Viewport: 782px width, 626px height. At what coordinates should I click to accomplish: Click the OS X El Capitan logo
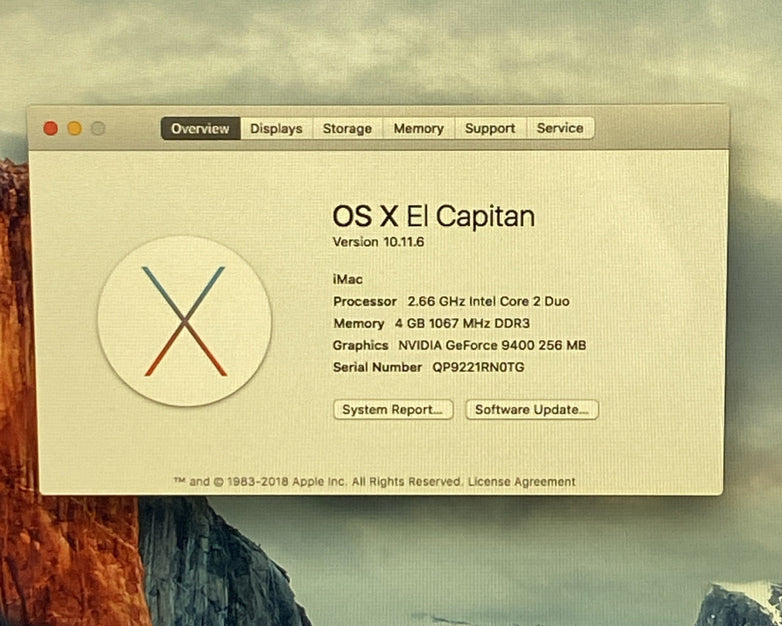click(185, 321)
